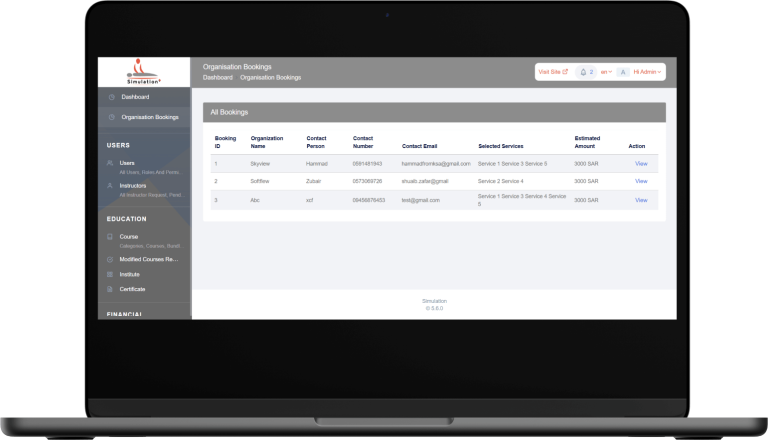View booking for Abc
768x440 pixels.
(641, 200)
